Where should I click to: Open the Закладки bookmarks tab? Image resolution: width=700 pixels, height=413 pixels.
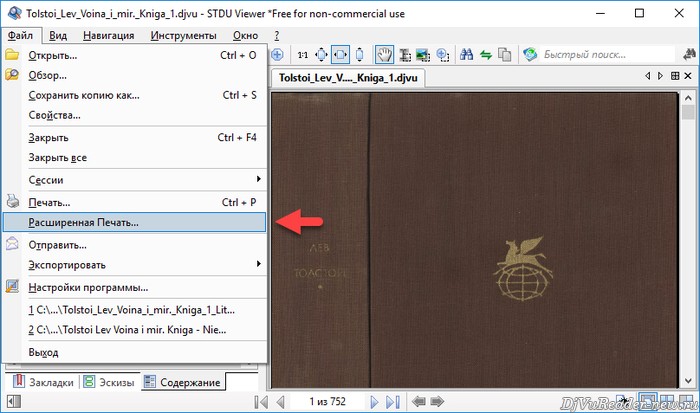click(43, 382)
